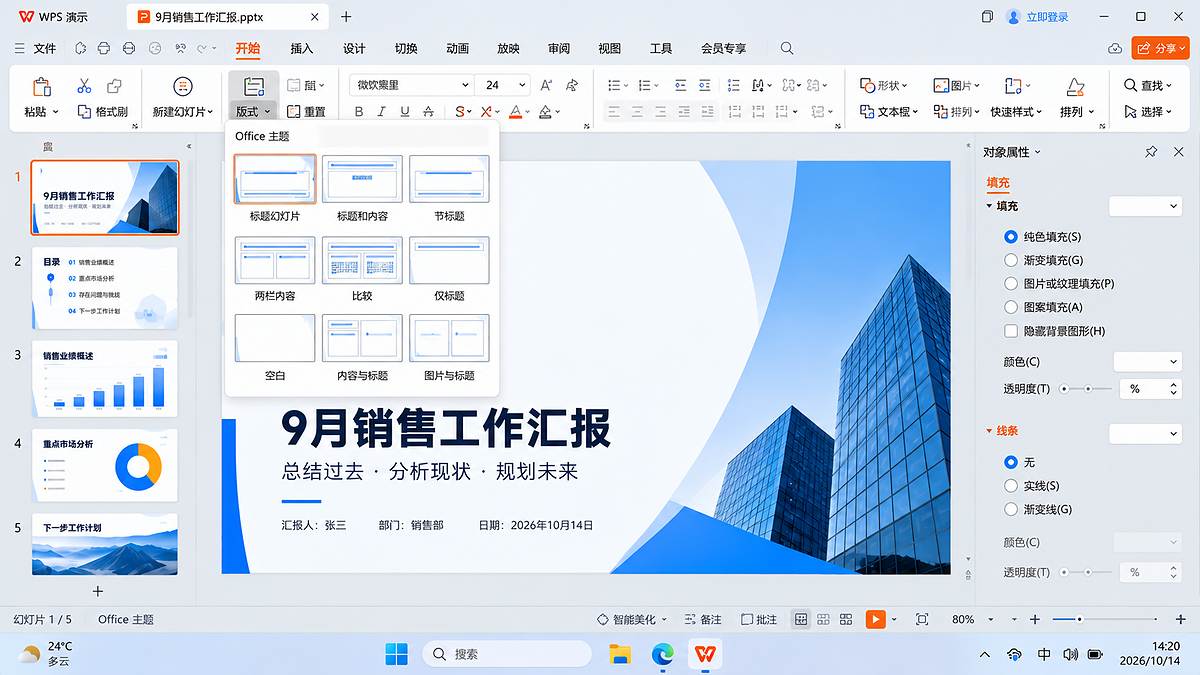The height and width of the screenshot is (675, 1200).
Task: Select Solid Line (实线) radio button
Action: pos(1010,485)
